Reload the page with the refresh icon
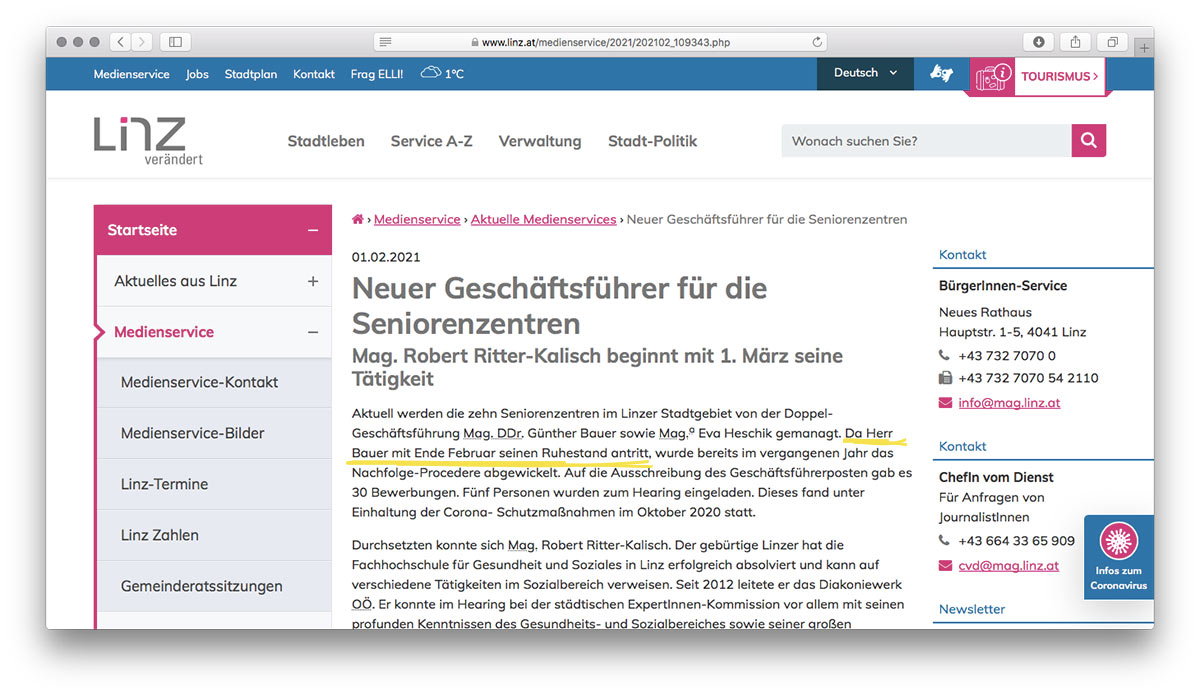Viewport: 1200px width, 695px height. [817, 43]
